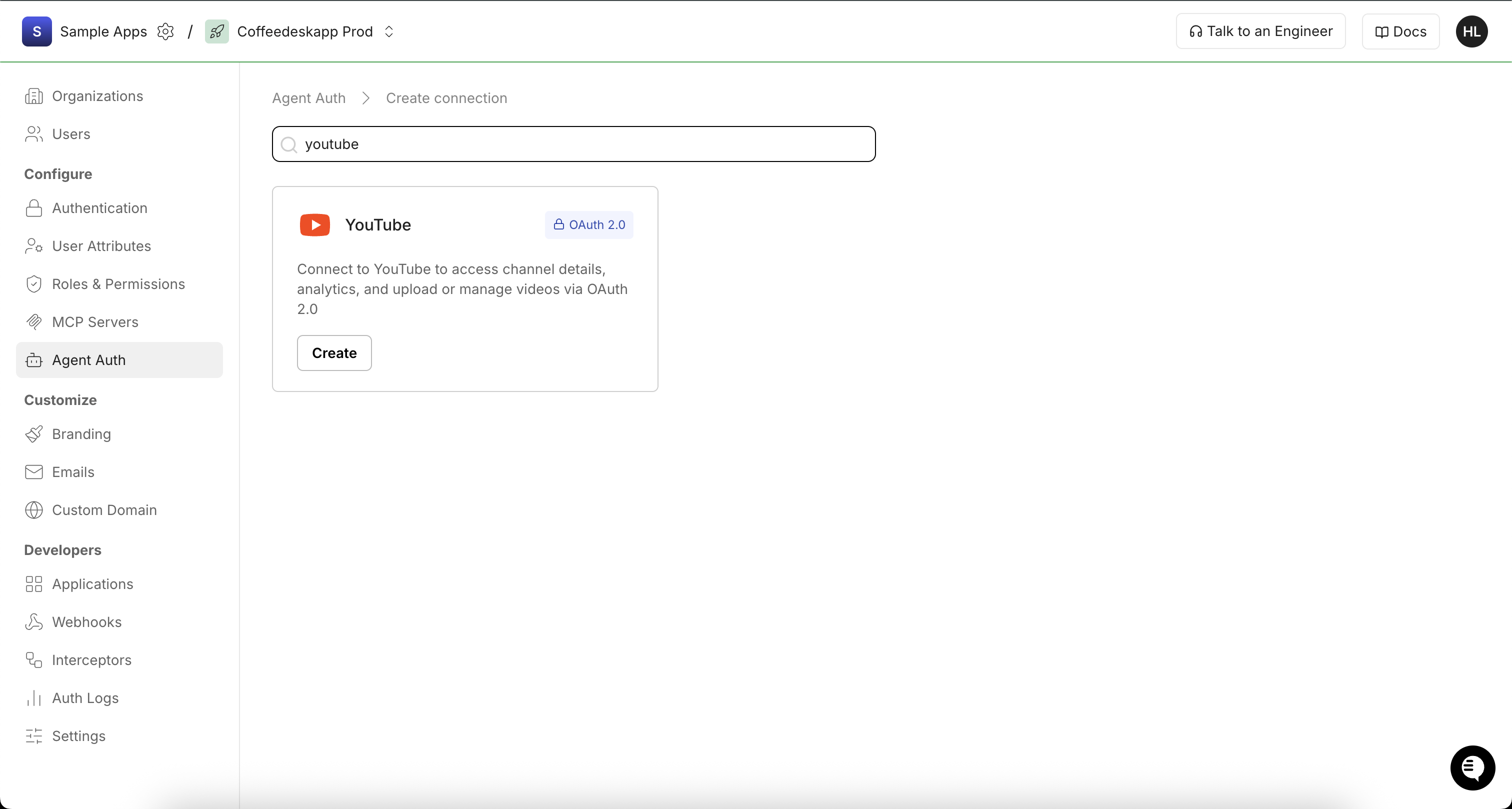This screenshot has height=809, width=1512.
Task: Click the youtube search input field
Action: point(573,144)
